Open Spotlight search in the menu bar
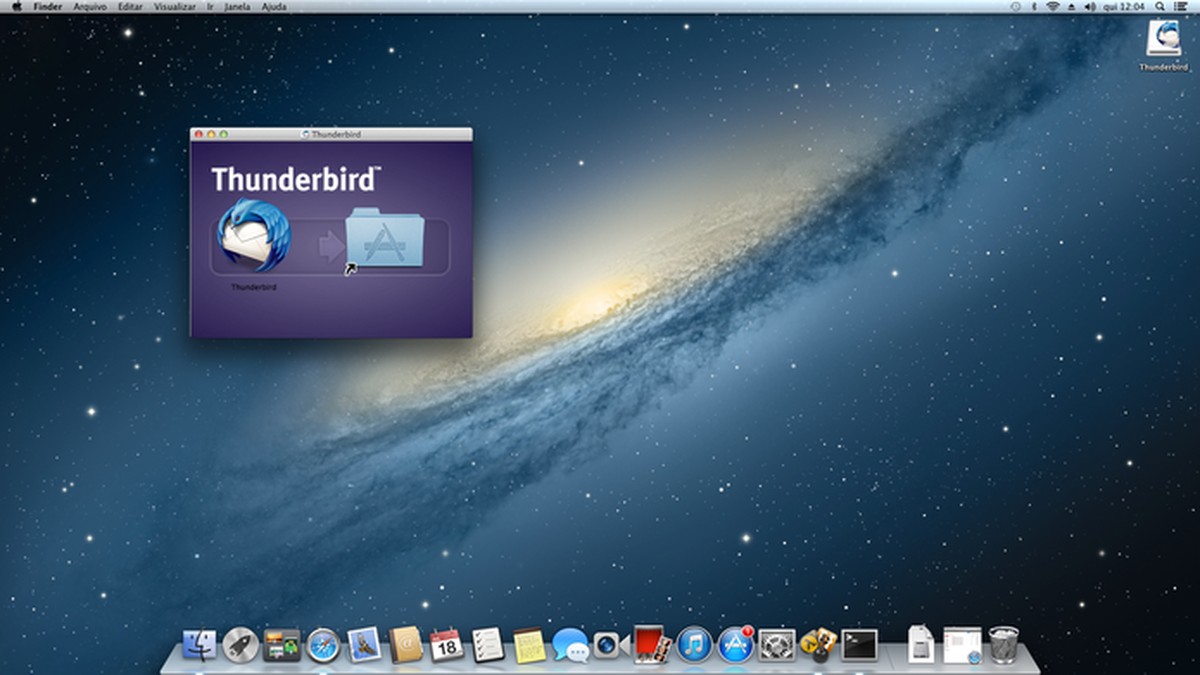 pos(1160,8)
